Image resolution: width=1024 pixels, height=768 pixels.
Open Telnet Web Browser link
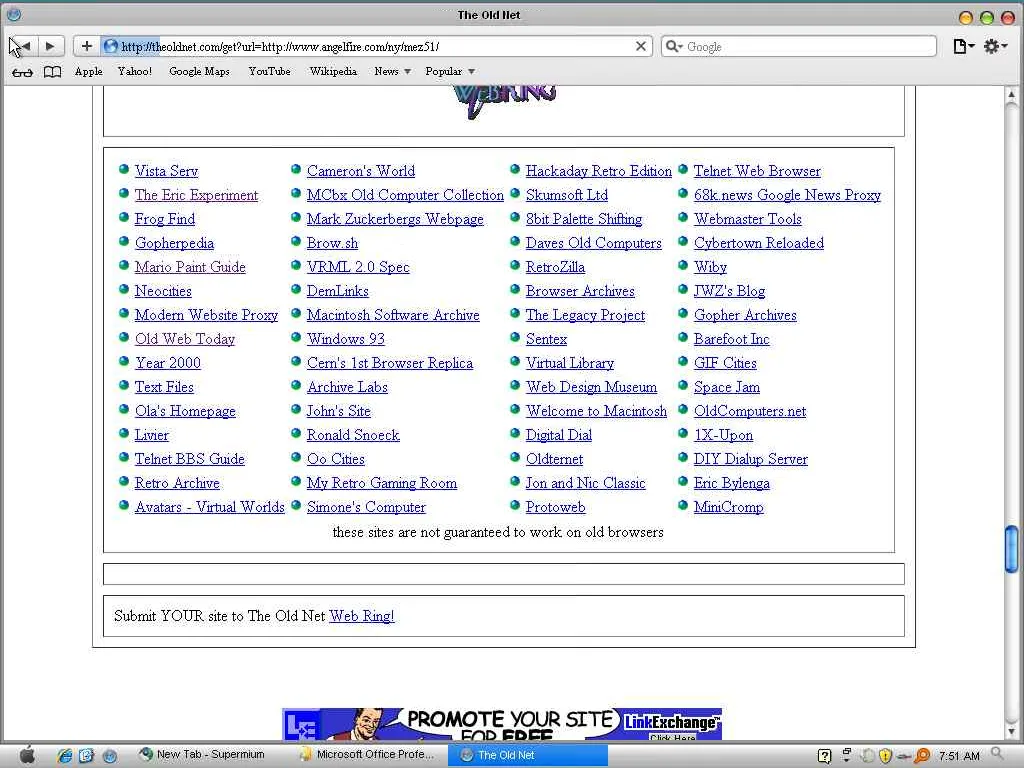[757, 171]
